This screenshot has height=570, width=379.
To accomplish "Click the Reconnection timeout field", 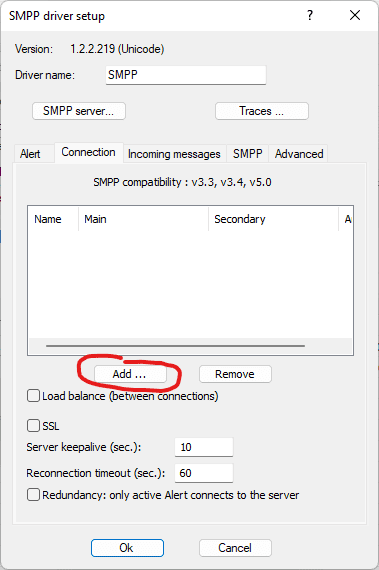I will [204, 473].
